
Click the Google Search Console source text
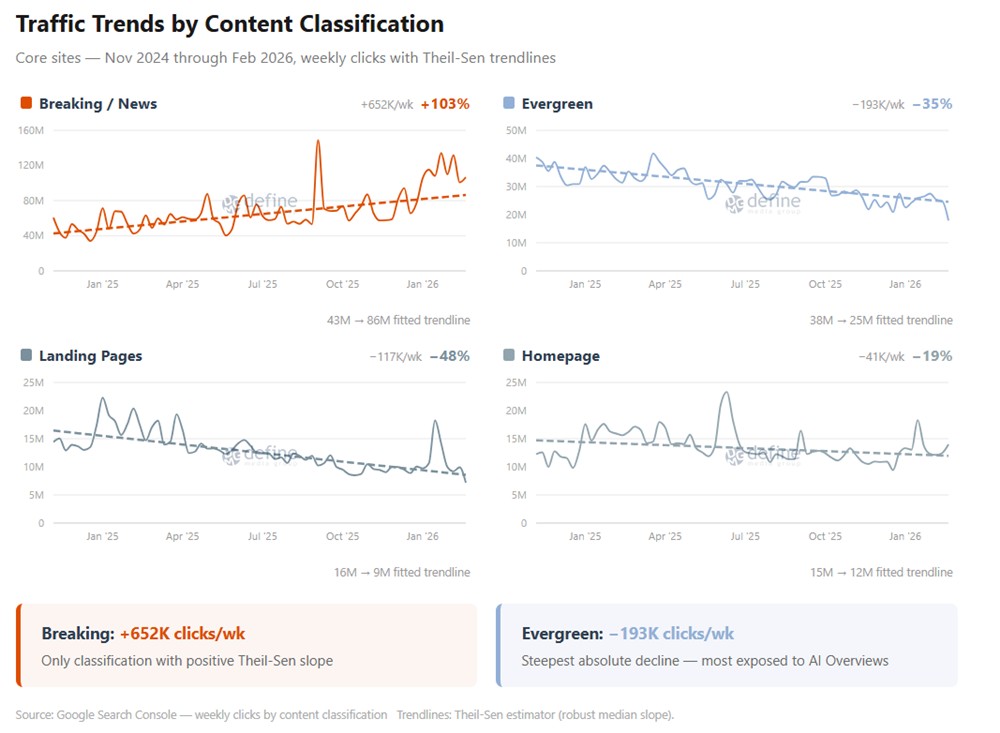coord(201,714)
